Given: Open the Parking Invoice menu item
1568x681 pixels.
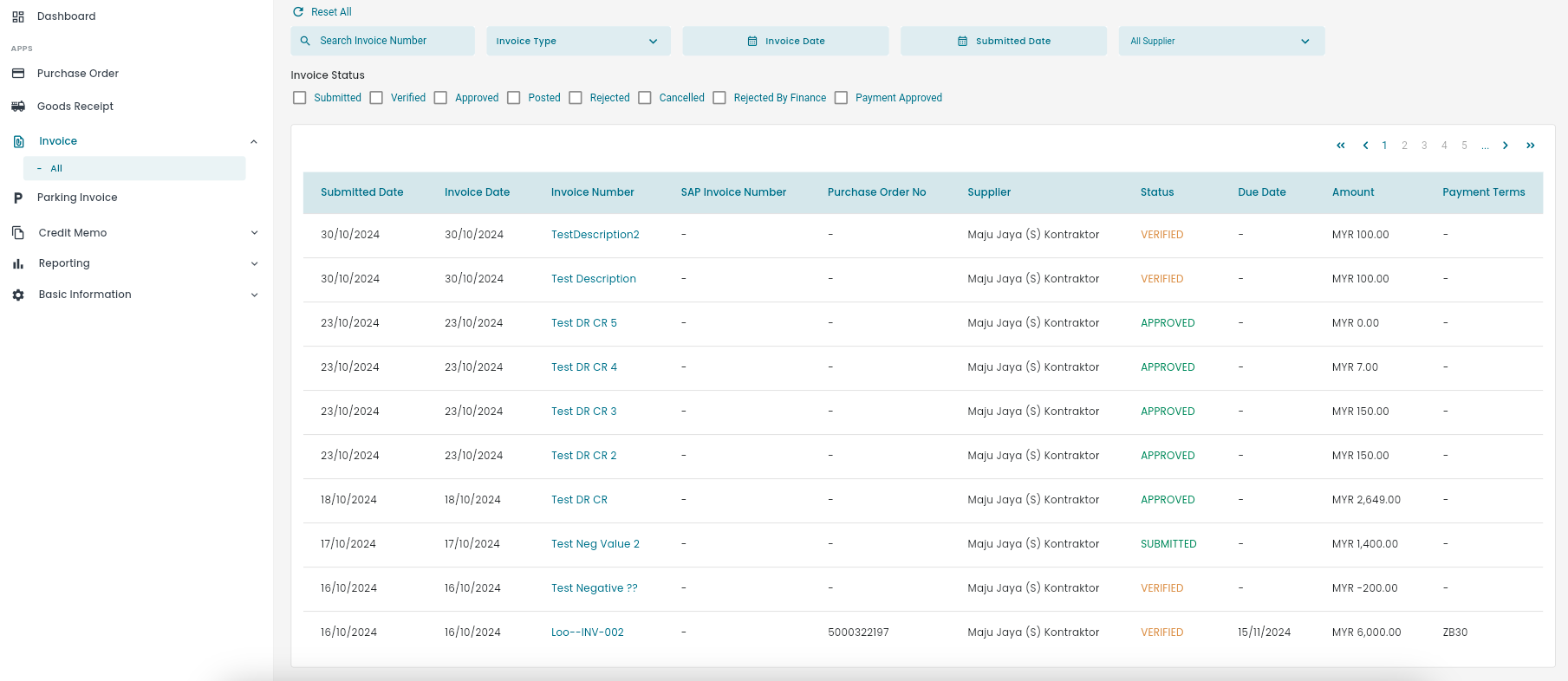Looking at the screenshot, I should (x=77, y=198).
